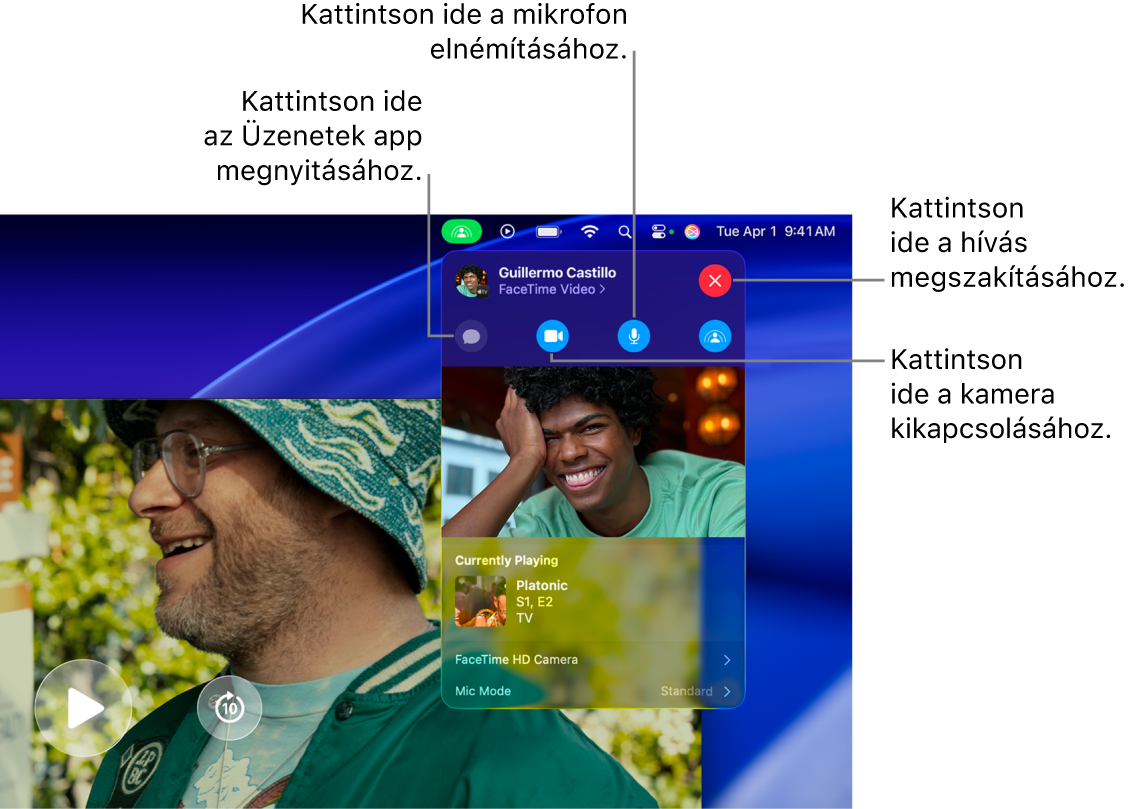The height and width of the screenshot is (809, 1136).
Task: Open Messages with the speech bubble button
Action: coord(472,337)
